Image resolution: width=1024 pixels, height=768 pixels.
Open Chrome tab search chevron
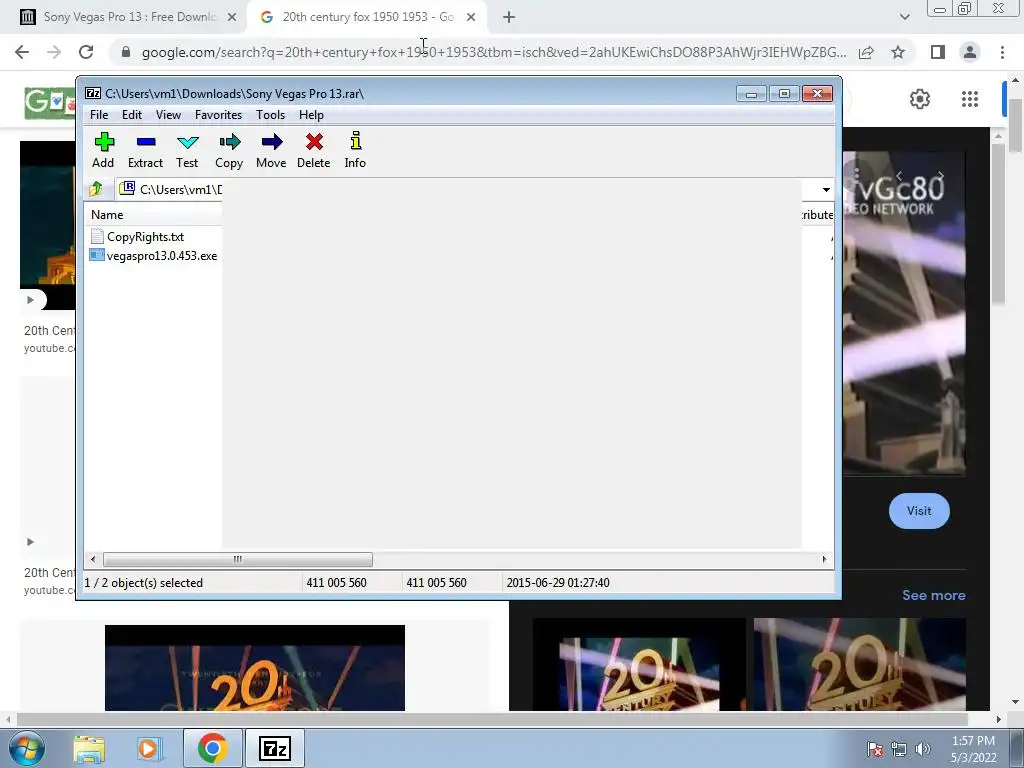click(x=904, y=18)
